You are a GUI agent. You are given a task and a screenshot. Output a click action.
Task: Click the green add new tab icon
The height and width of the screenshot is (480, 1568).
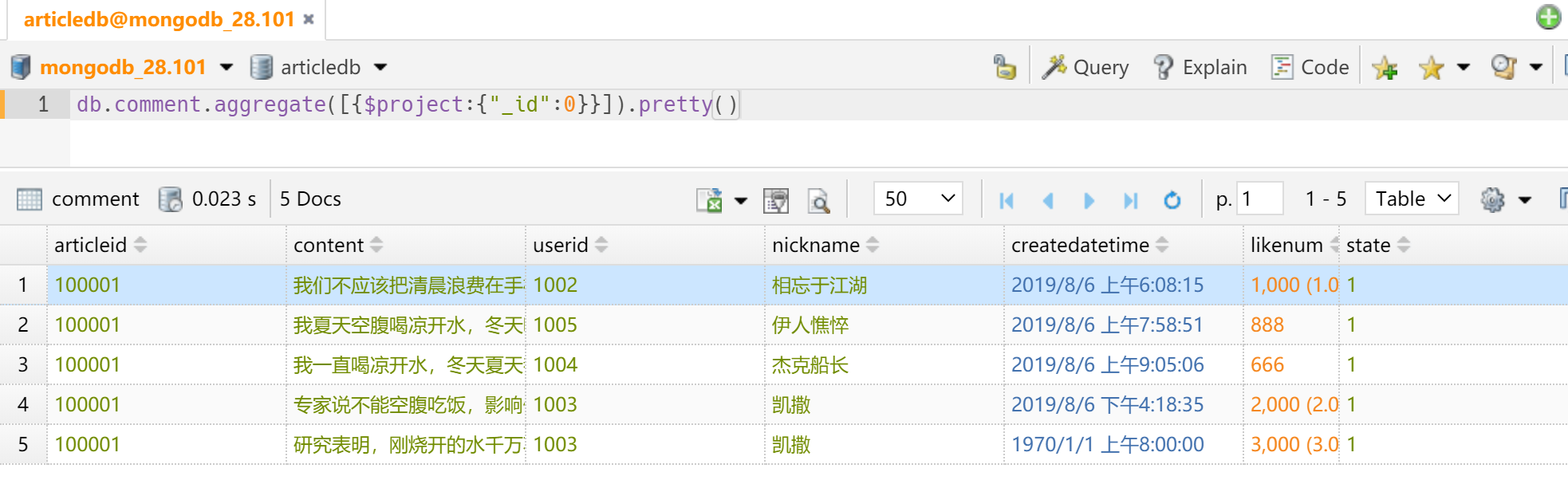pos(1548,17)
